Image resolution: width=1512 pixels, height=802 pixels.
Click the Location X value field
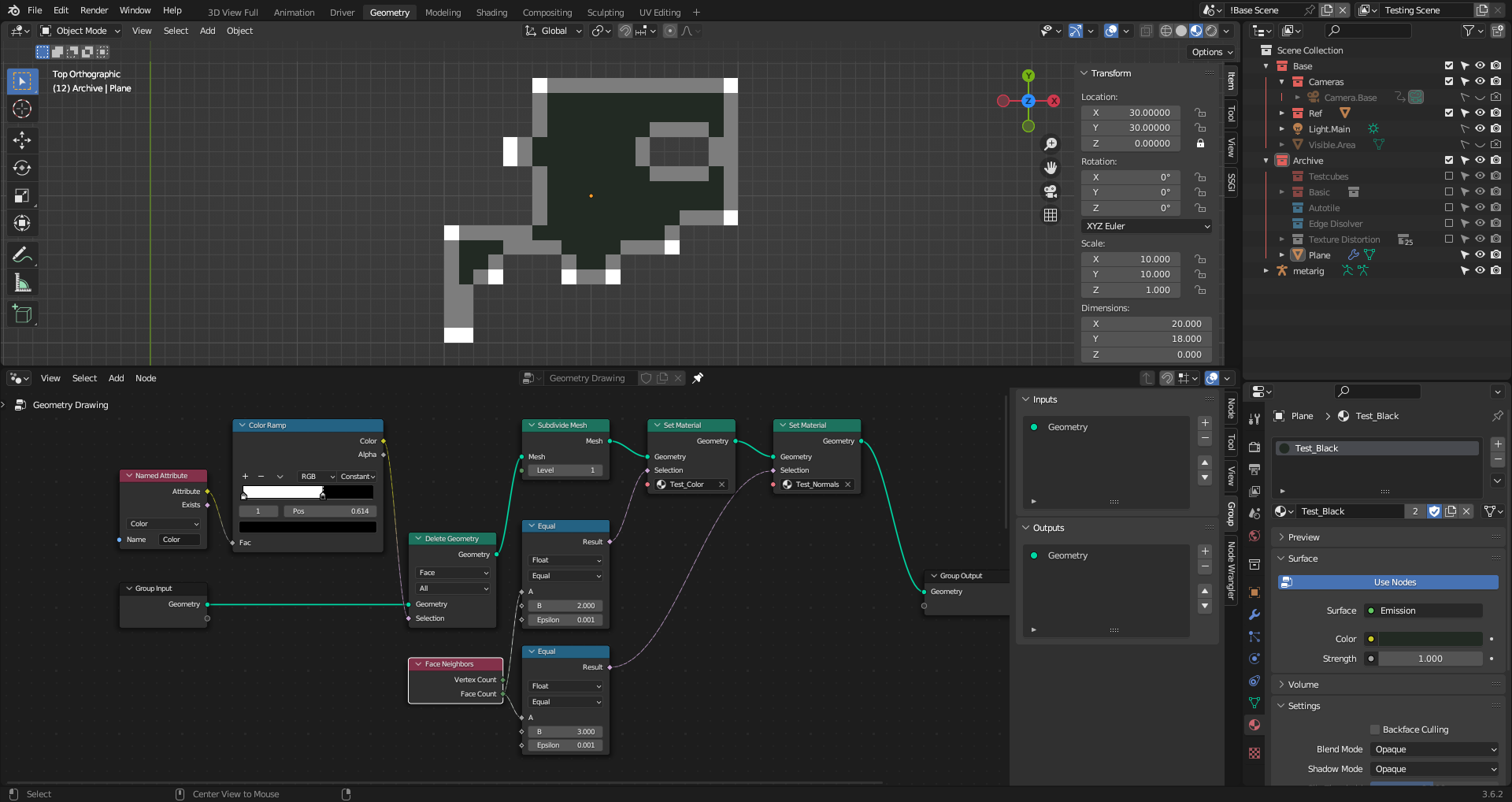click(1131, 113)
